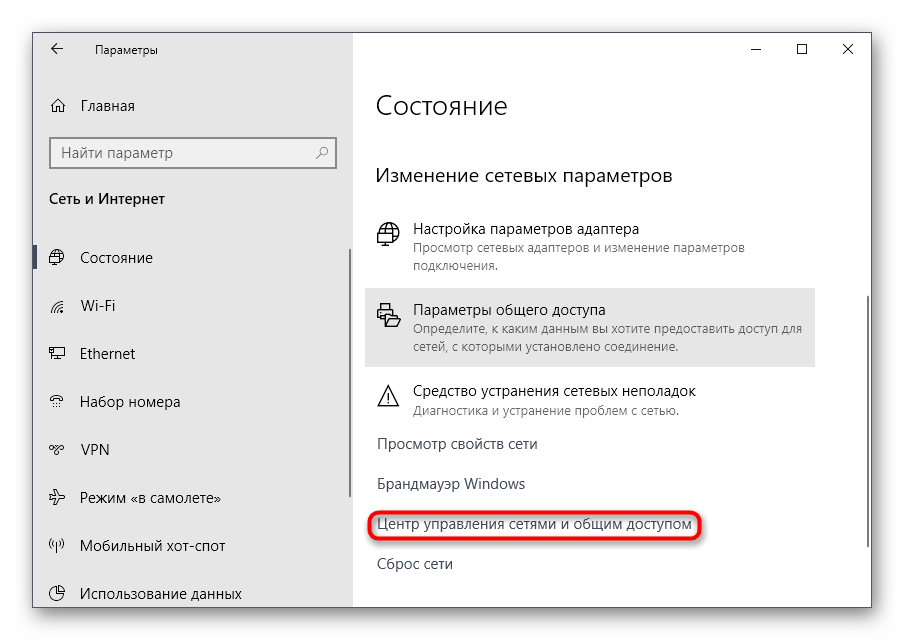This screenshot has height=640, width=904.
Task: Open the Wi-Fi signal icon
Action: pos(56,306)
